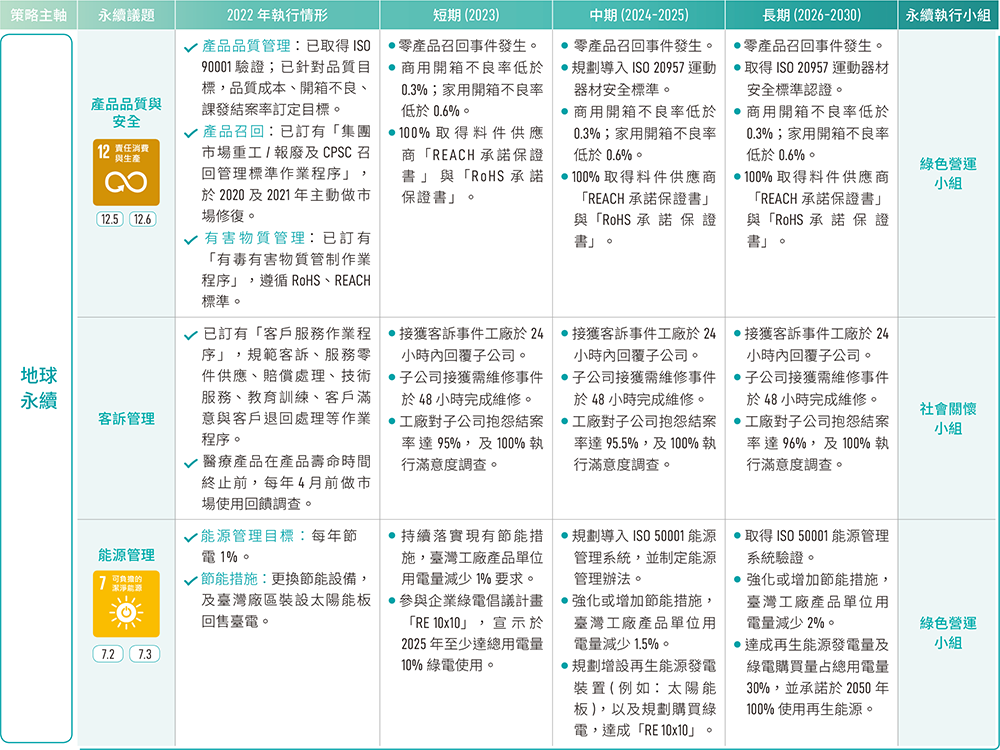The image size is (1000, 750).
Task: Click the checkmark beside 節能措施
Action: click(191, 580)
